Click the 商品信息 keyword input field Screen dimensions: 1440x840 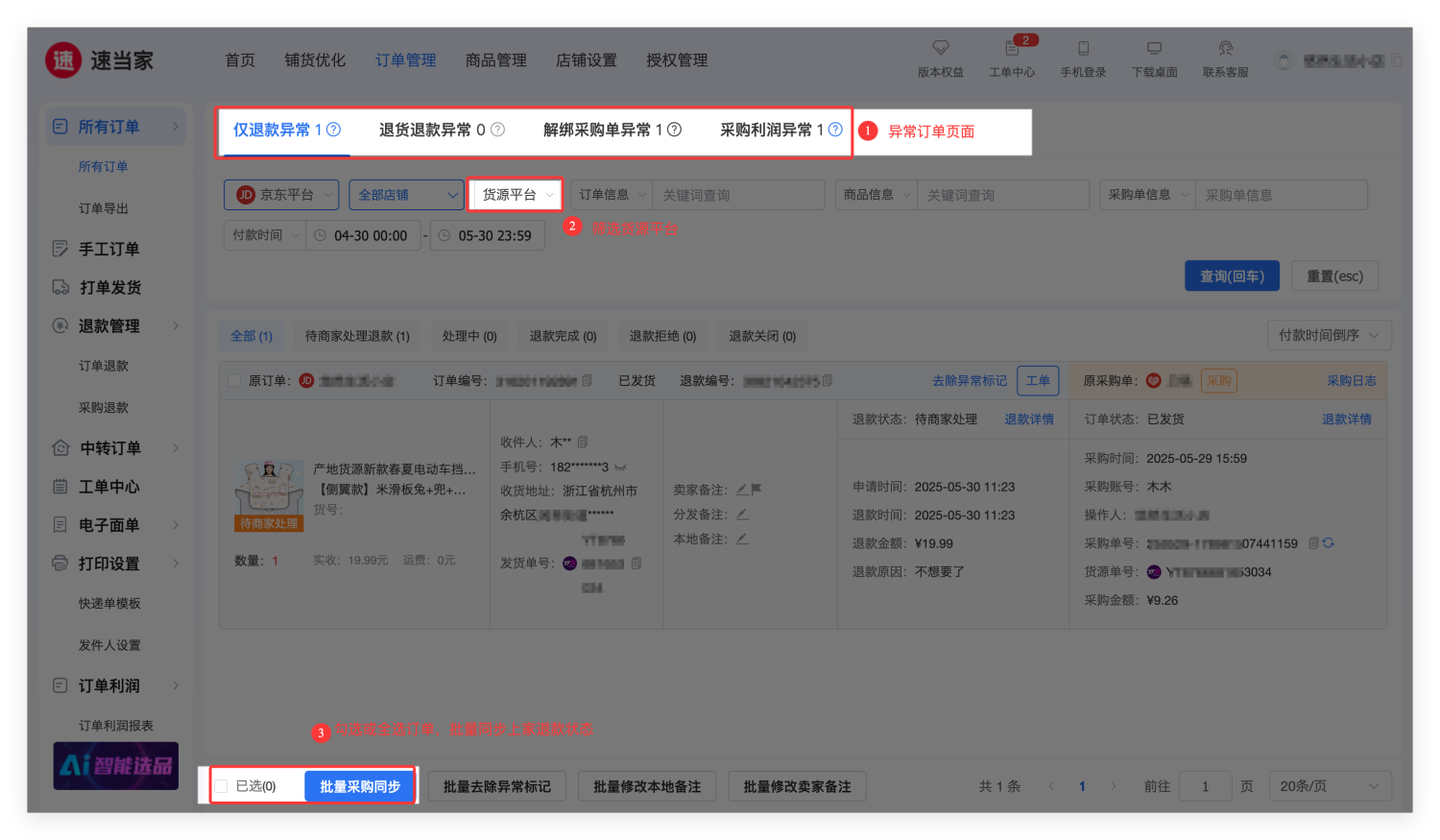(1002, 195)
